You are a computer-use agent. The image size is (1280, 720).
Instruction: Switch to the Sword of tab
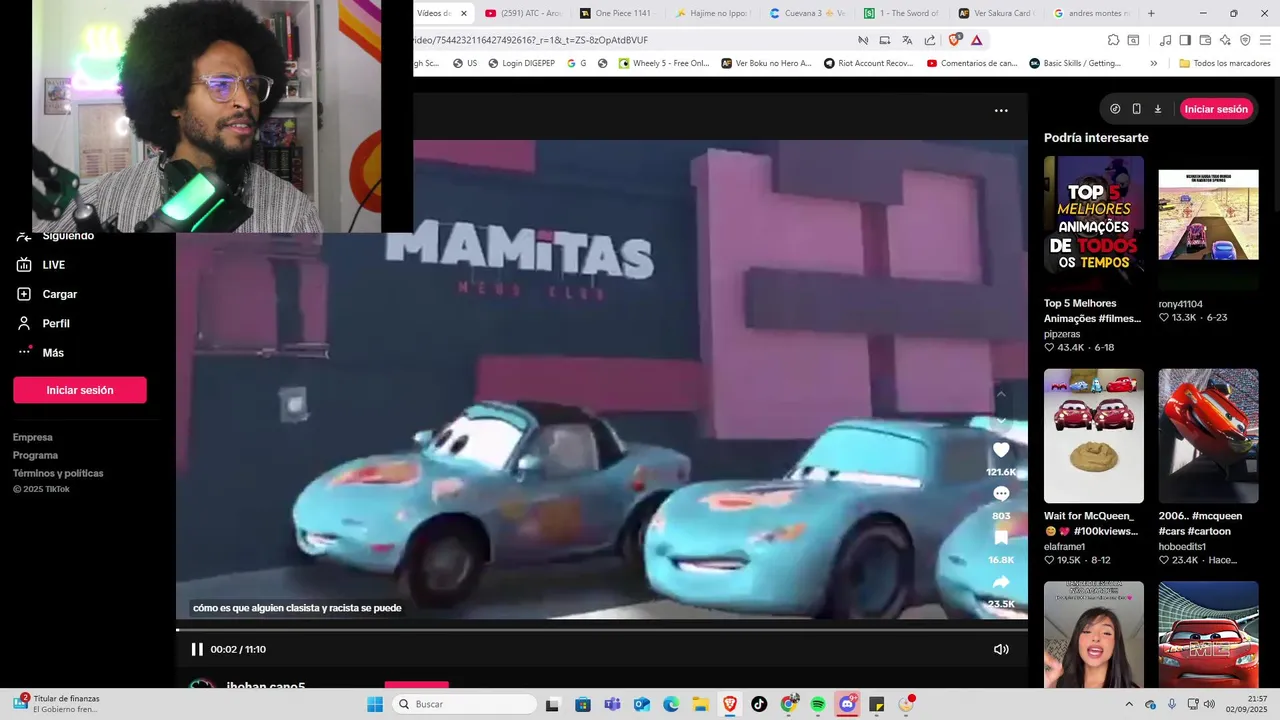pyautogui.click(x=902, y=14)
